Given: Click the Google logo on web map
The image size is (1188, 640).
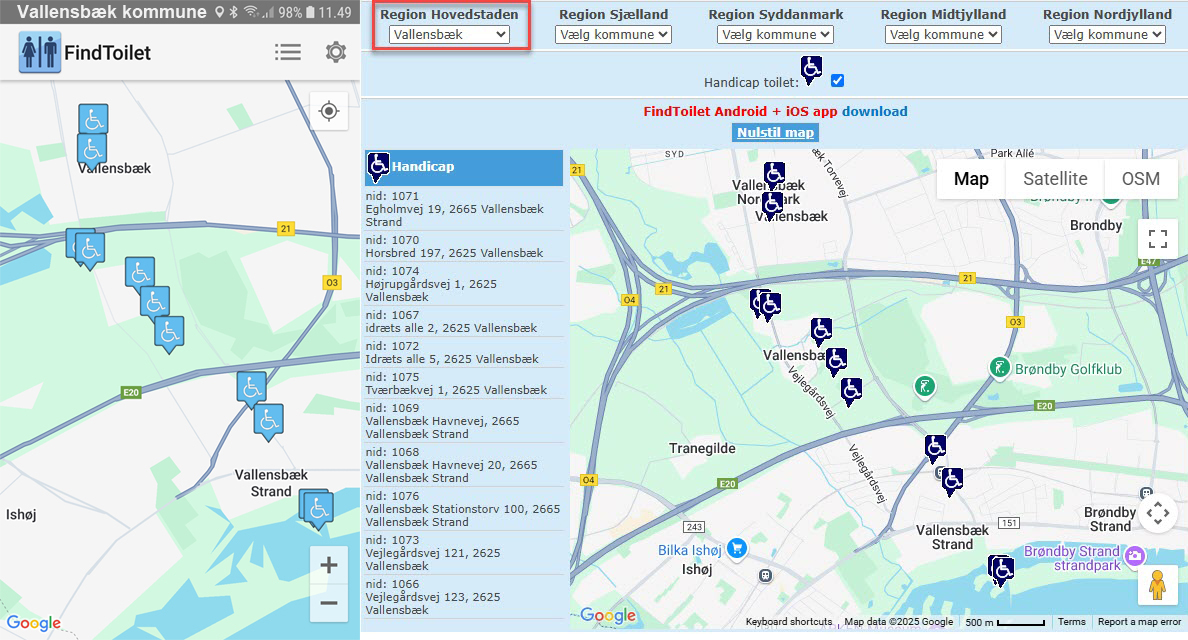Looking at the screenshot, I should [608, 615].
